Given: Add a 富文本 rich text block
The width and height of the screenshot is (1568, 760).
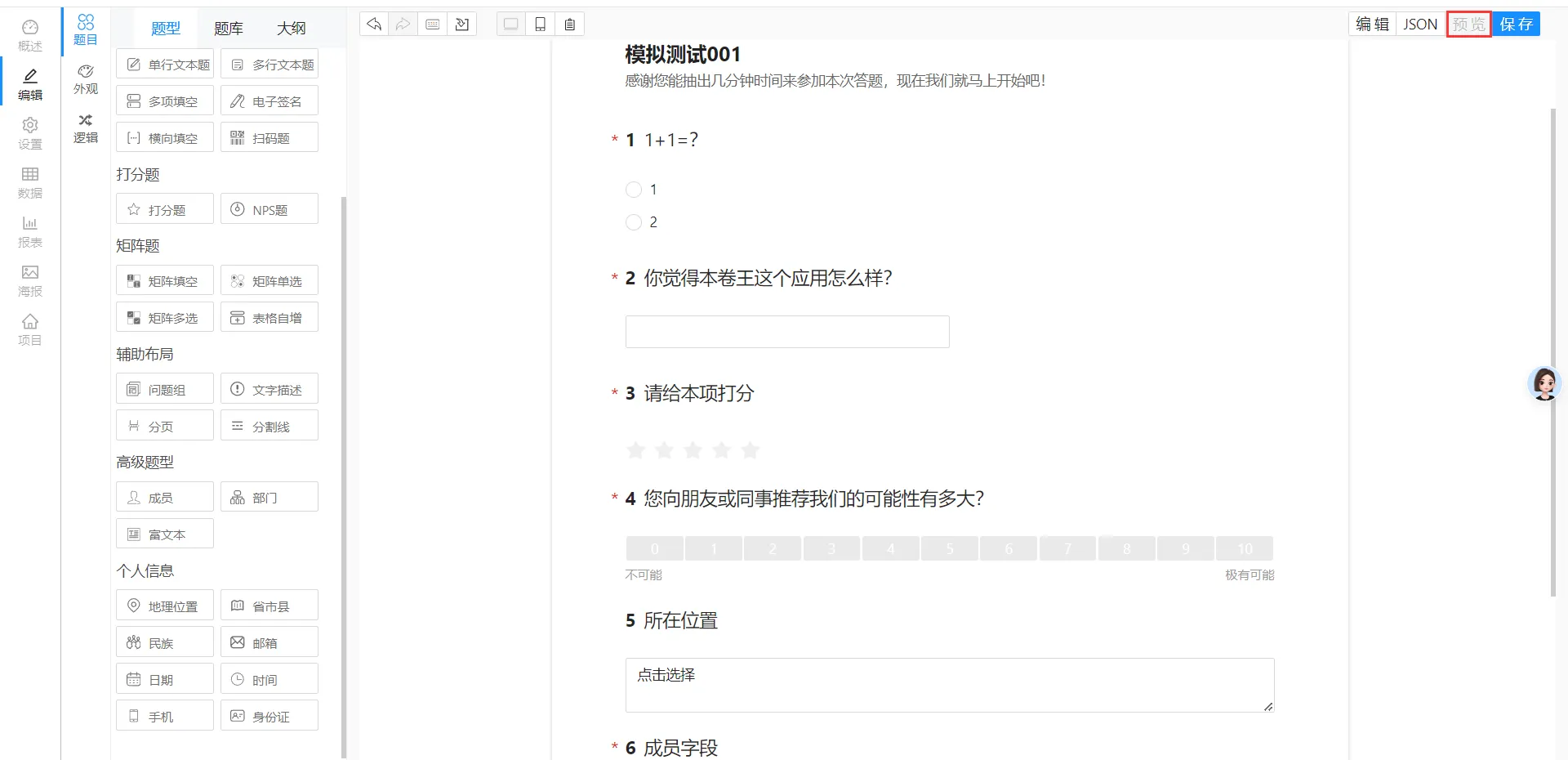Looking at the screenshot, I should tap(165, 534).
